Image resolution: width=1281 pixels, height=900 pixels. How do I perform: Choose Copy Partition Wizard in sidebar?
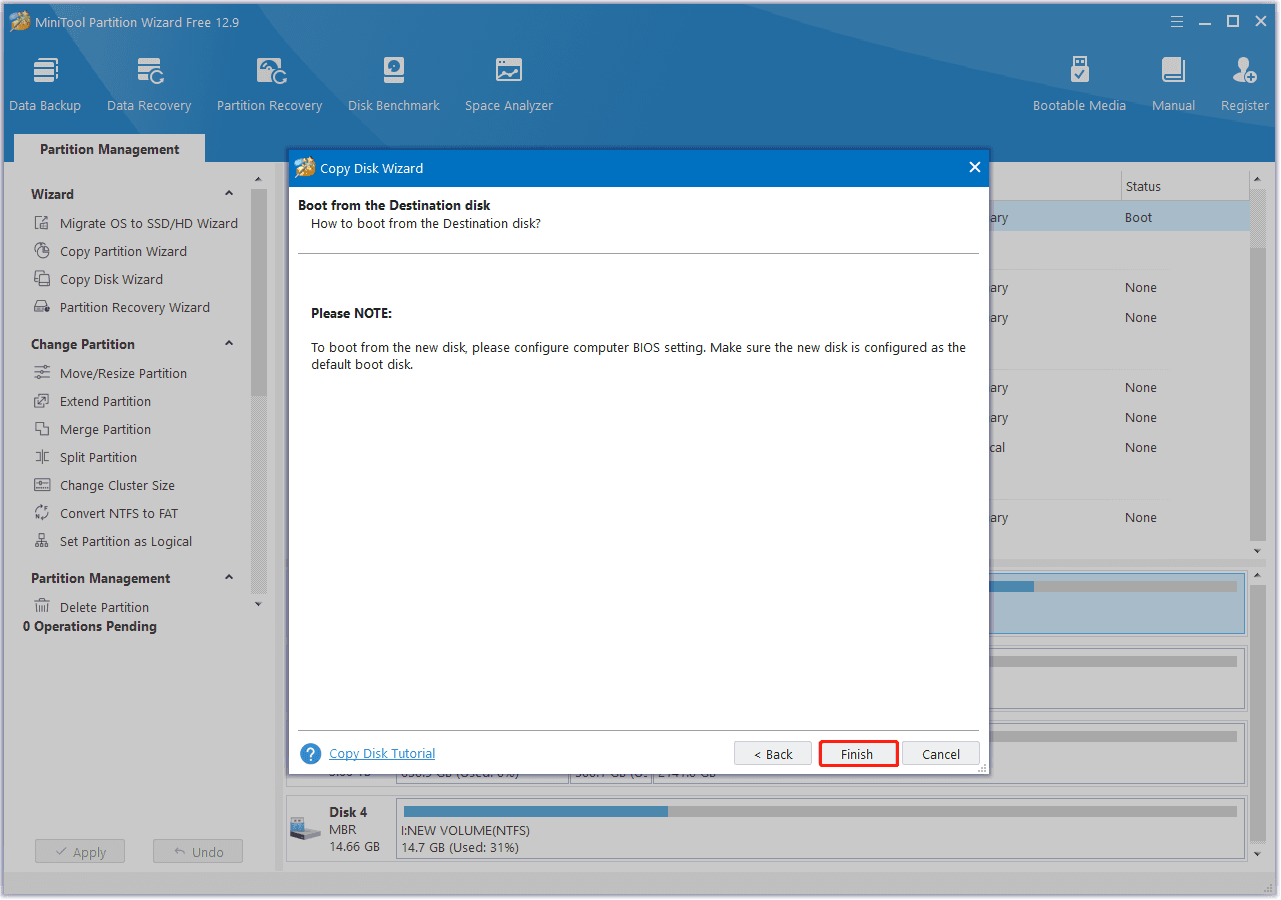pyautogui.click(x=123, y=251)
